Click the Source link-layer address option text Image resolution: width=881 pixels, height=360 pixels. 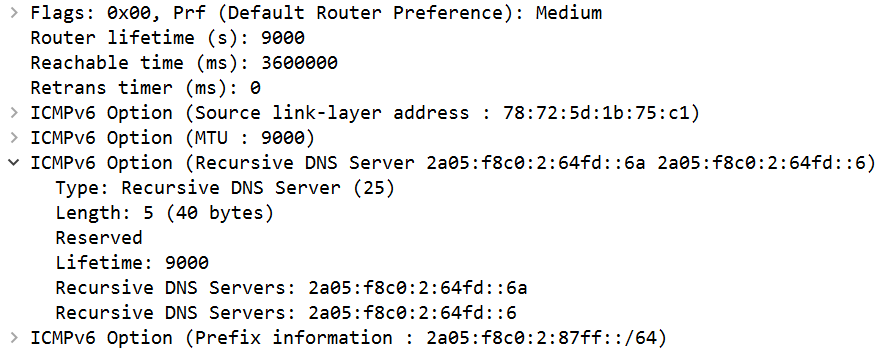tap(365, 113)
